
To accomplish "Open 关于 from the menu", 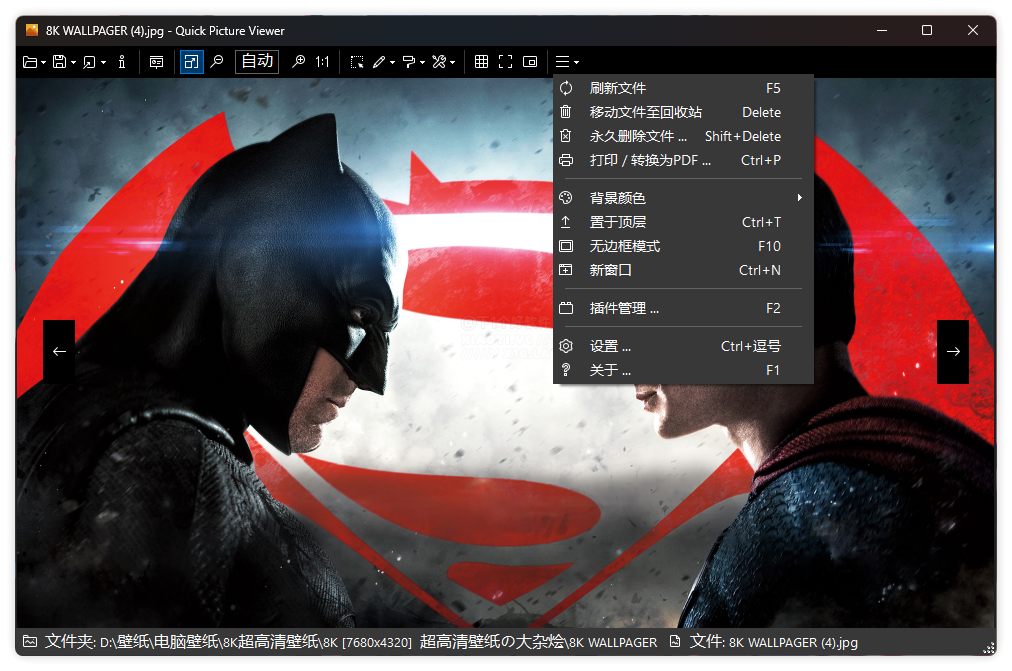I will tap(683, 370).
